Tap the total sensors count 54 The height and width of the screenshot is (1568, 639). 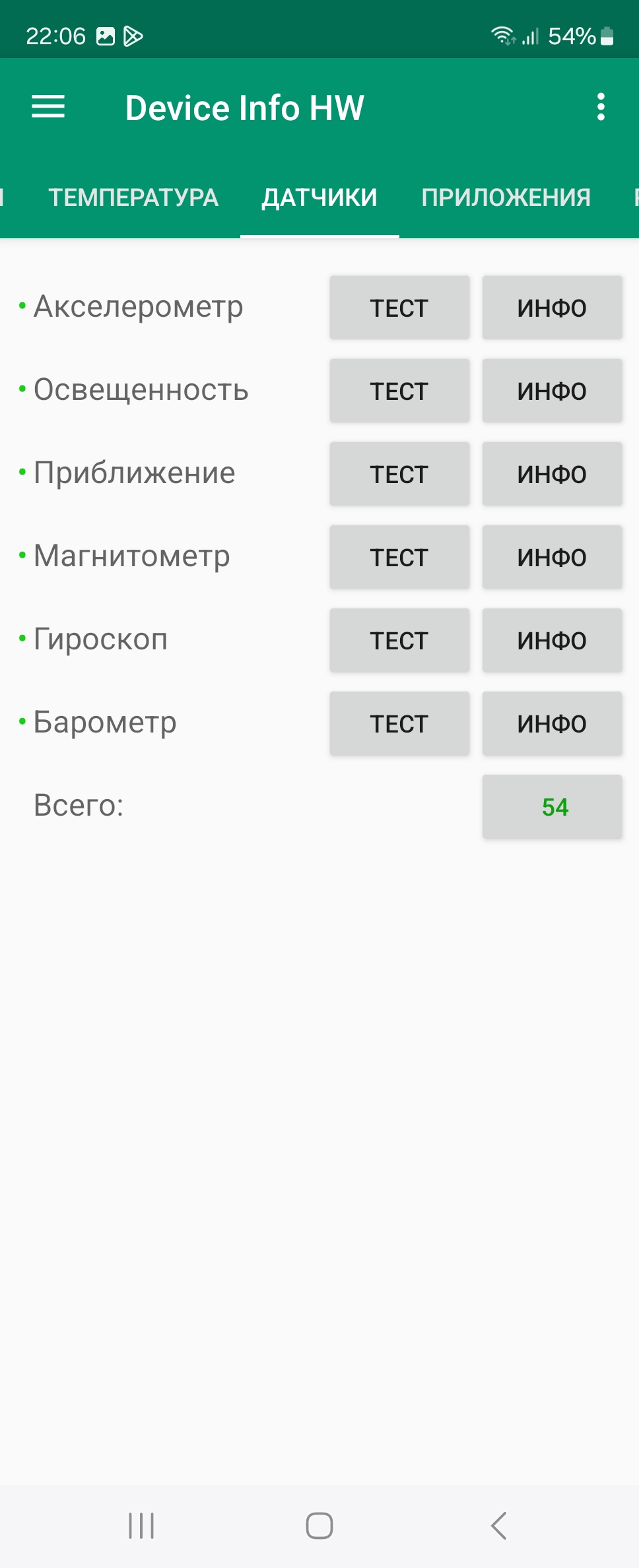[x=552, y=806]
